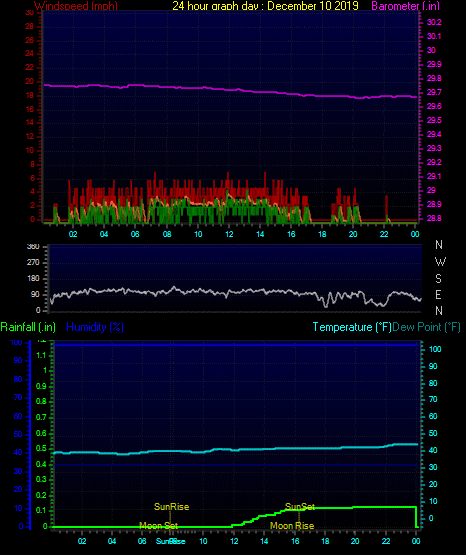
Task: Click the S compass direction label
Action: tap(438, 279)
